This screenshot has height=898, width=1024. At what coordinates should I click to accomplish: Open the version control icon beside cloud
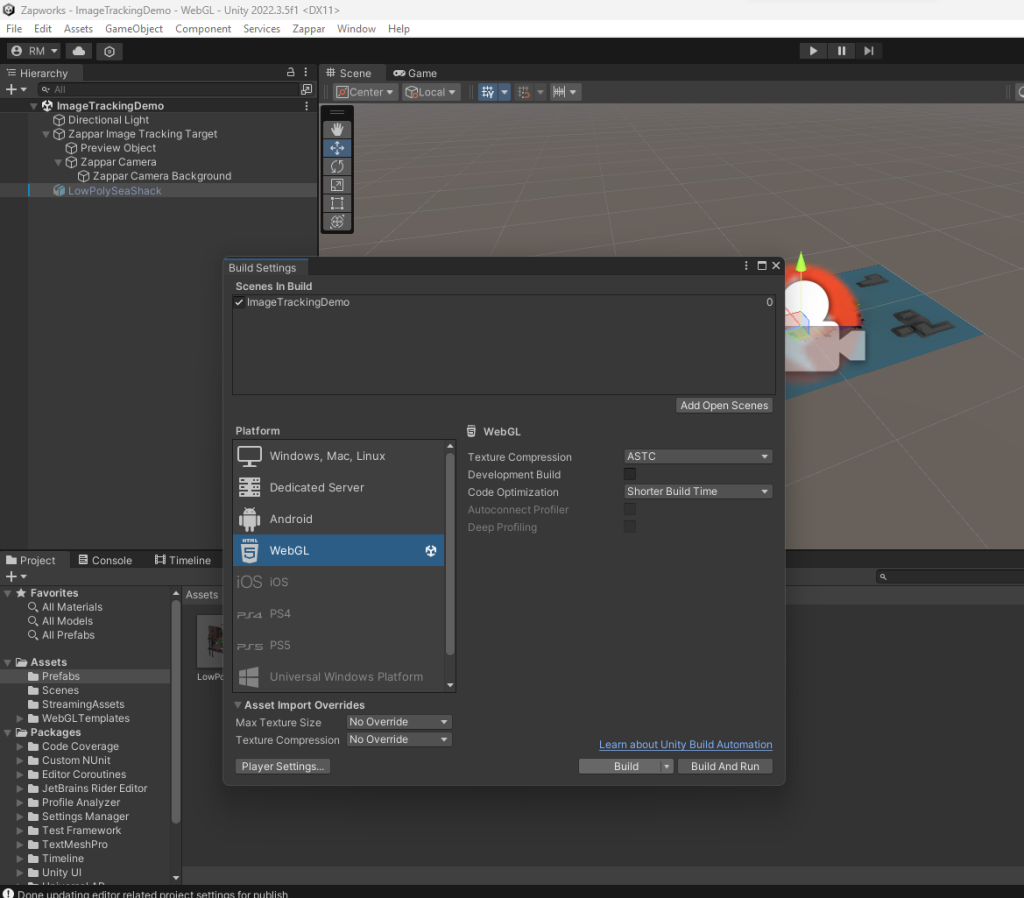coord(110,51)
